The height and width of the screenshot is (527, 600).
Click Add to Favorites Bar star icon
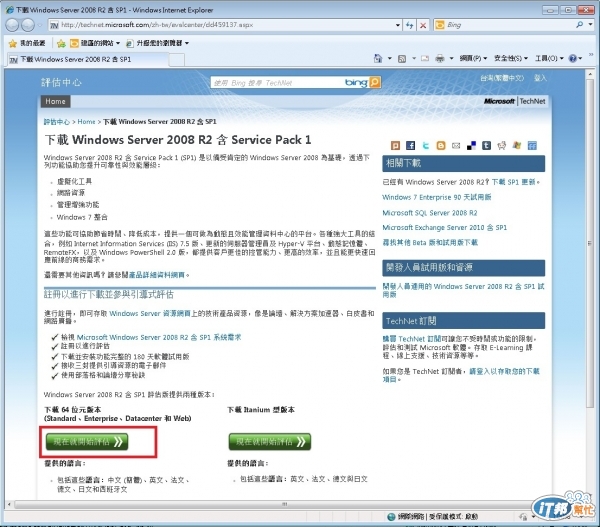pos(61,43)
